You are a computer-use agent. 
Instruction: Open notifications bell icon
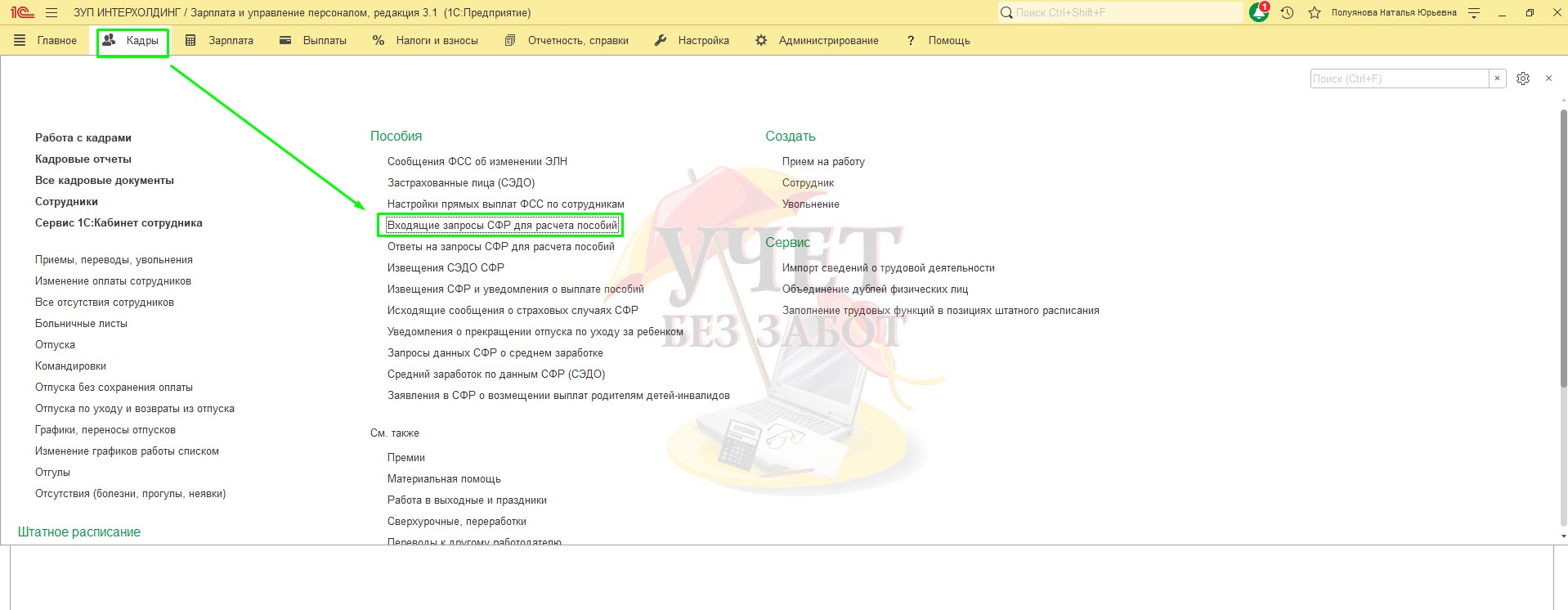[1259, 12]
